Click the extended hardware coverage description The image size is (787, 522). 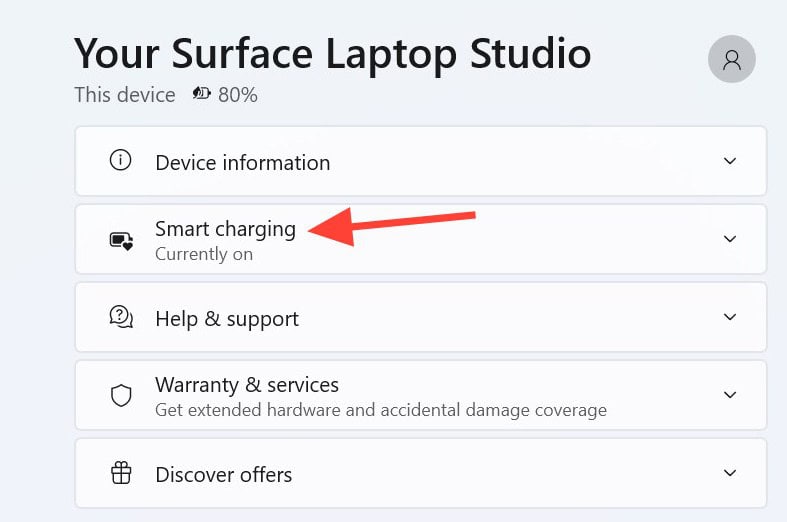click(380, 410)
